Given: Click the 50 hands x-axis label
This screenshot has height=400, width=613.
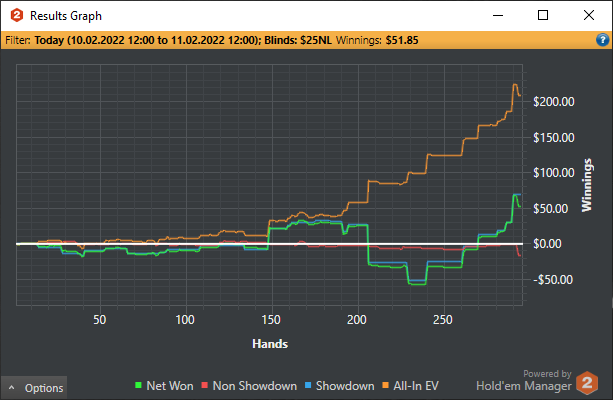Looking at the screenshot, I should [100, 320].
